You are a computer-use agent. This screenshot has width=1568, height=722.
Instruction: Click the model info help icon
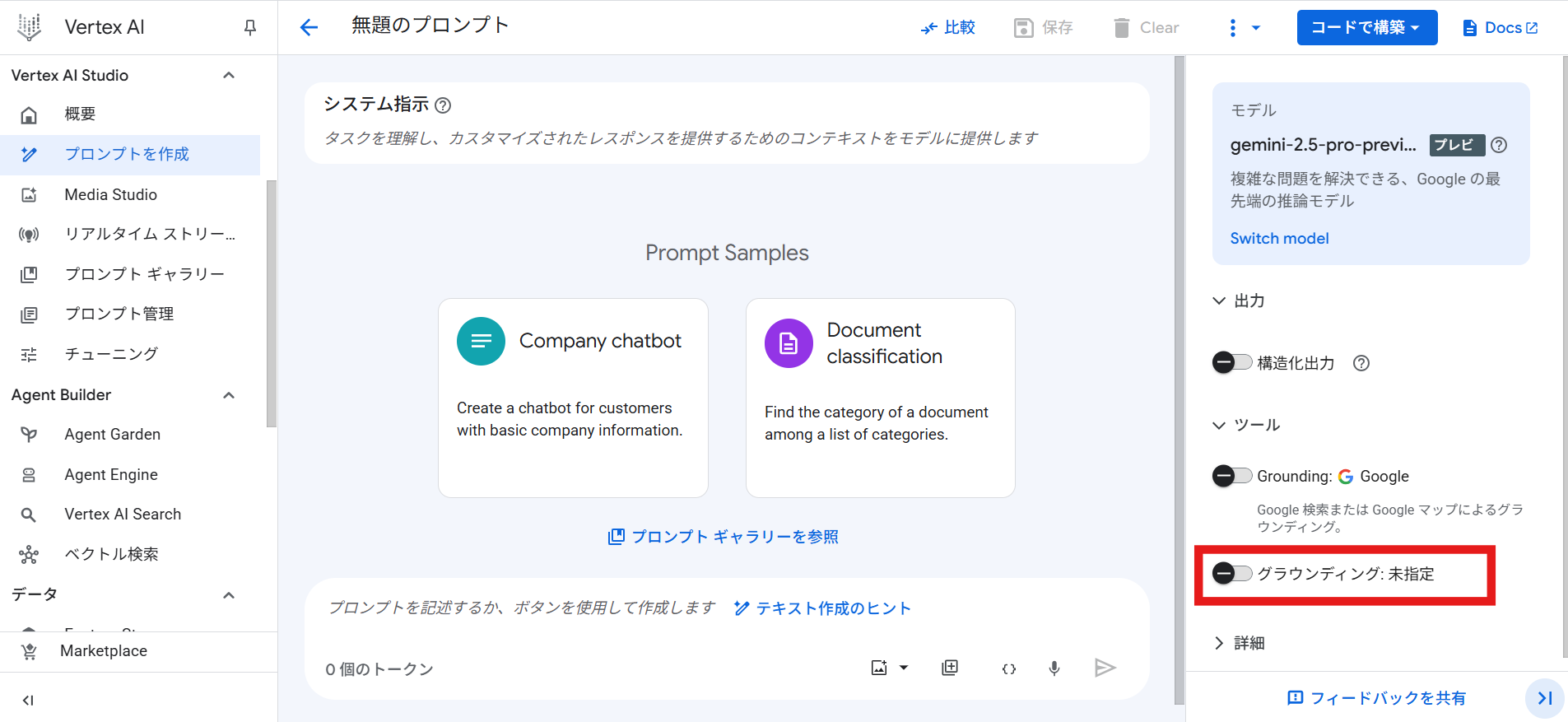coord(1500,145)
